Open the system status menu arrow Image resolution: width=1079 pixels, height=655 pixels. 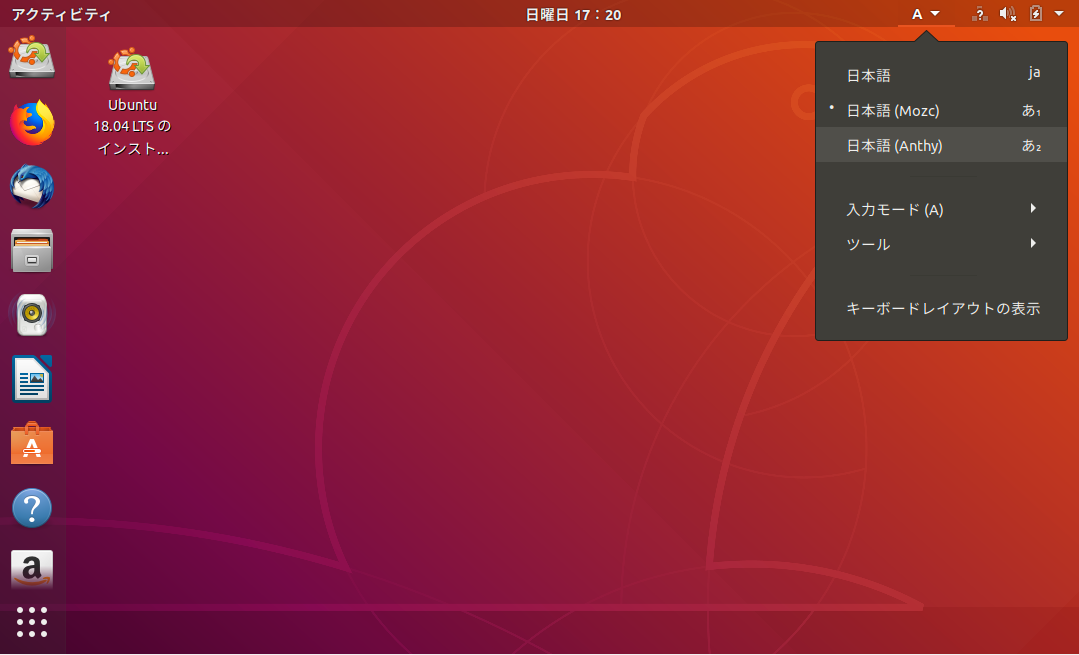tap(1059, 14)
